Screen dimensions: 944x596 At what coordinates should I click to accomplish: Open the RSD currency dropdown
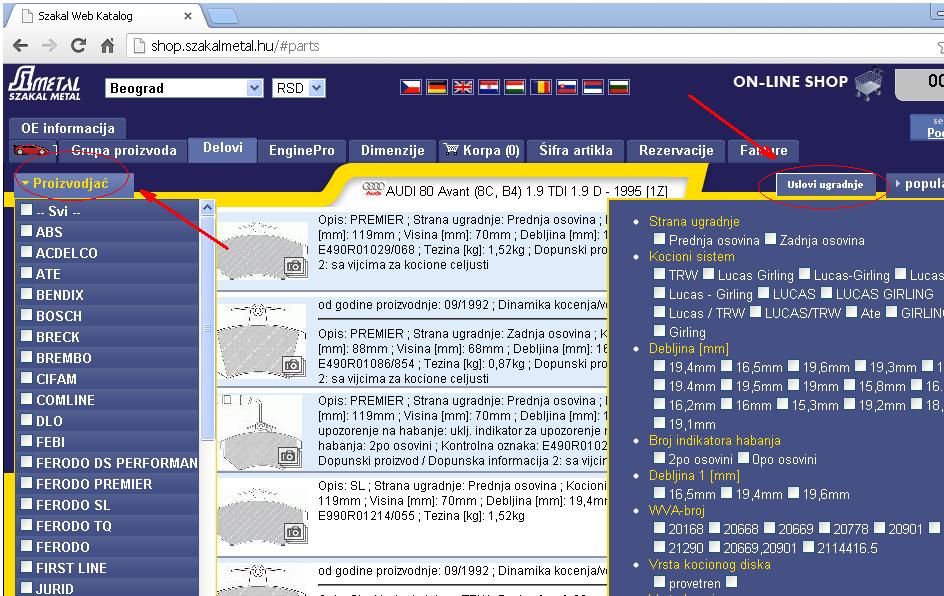tap(299, 88)
